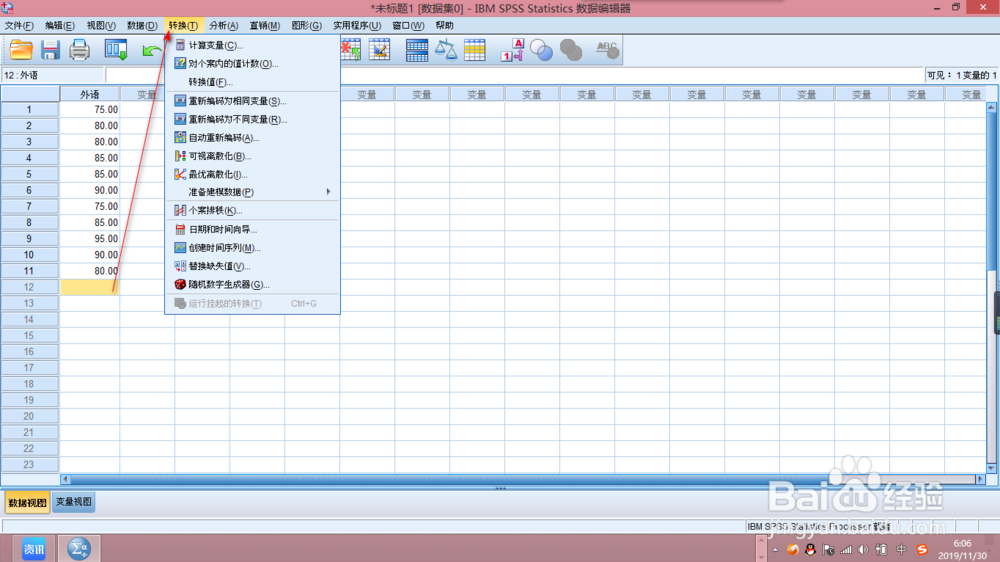This screenshot has width=1000, height=562.
Task: Click row 1 cell 75.00
Action: (90, 110)
